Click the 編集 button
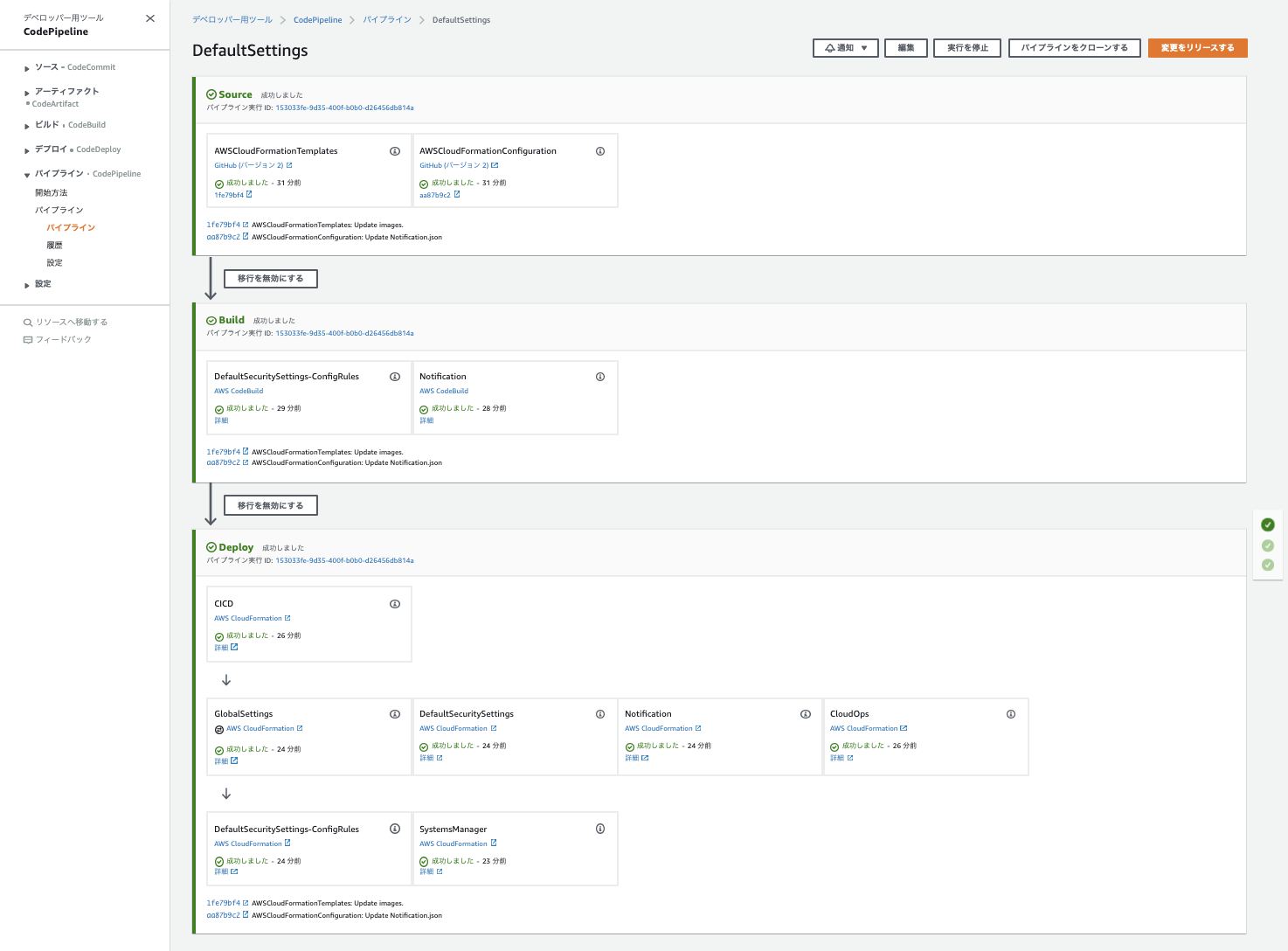 point(906,48)
